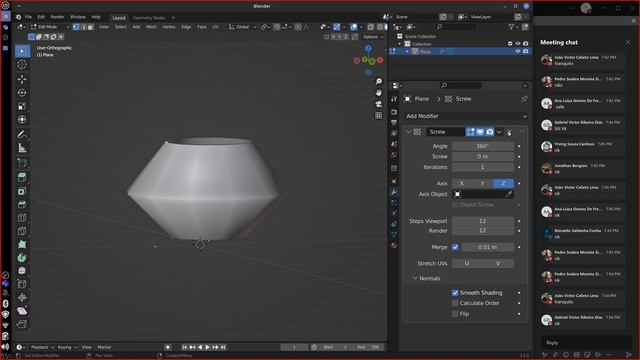Click Stretch UVs V button
The image size is (640, 360).
click(498, 264)
